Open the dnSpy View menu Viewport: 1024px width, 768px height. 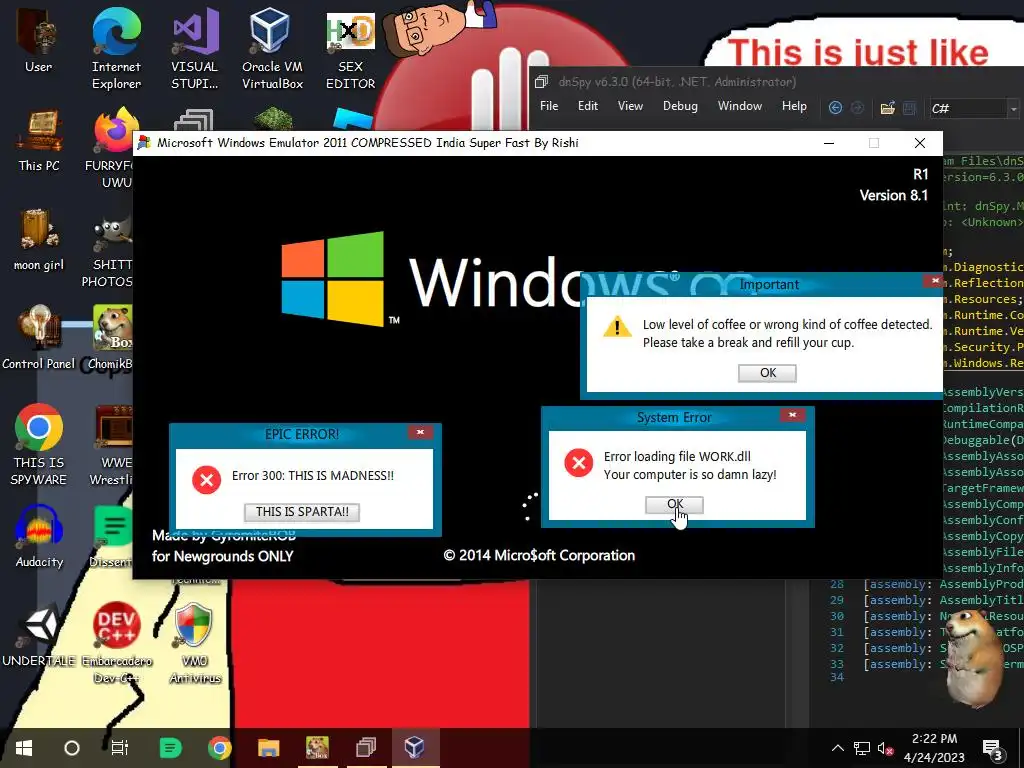point(630,106)
